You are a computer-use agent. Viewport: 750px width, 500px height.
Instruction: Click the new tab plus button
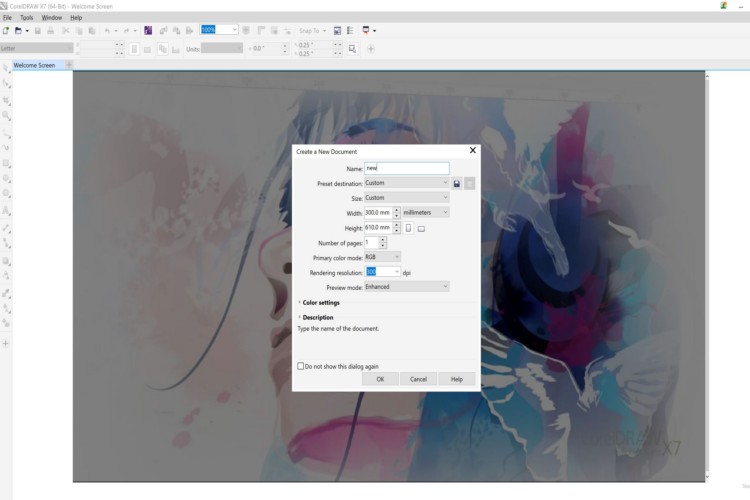click(x=69, y=65)
